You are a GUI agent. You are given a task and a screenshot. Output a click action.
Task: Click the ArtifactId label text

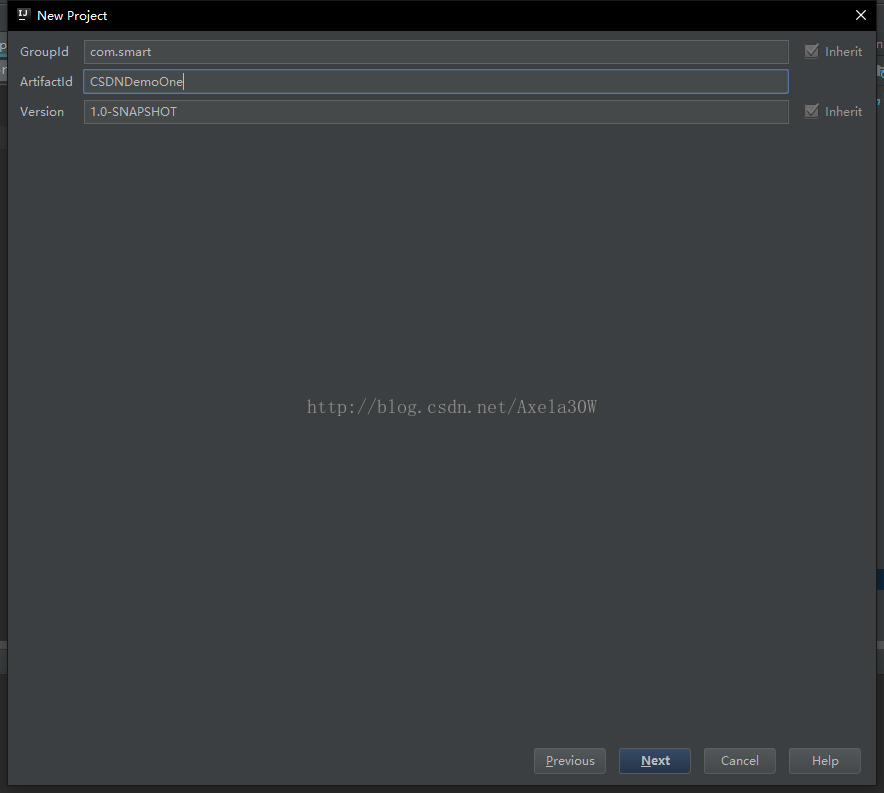[46, 82]
